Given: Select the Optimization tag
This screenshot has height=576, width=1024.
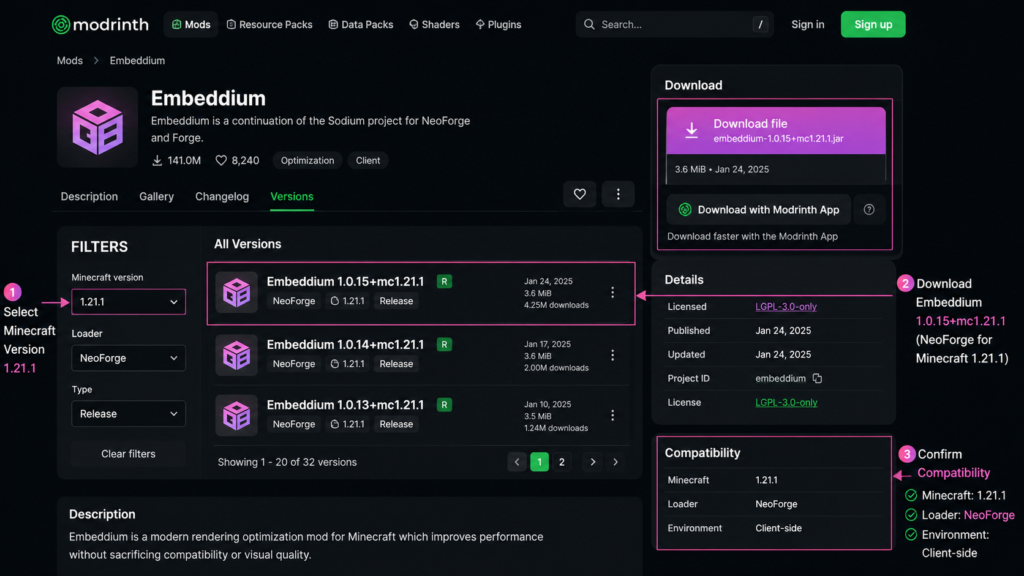Looking at the screenshot, I should click(307, 160).
